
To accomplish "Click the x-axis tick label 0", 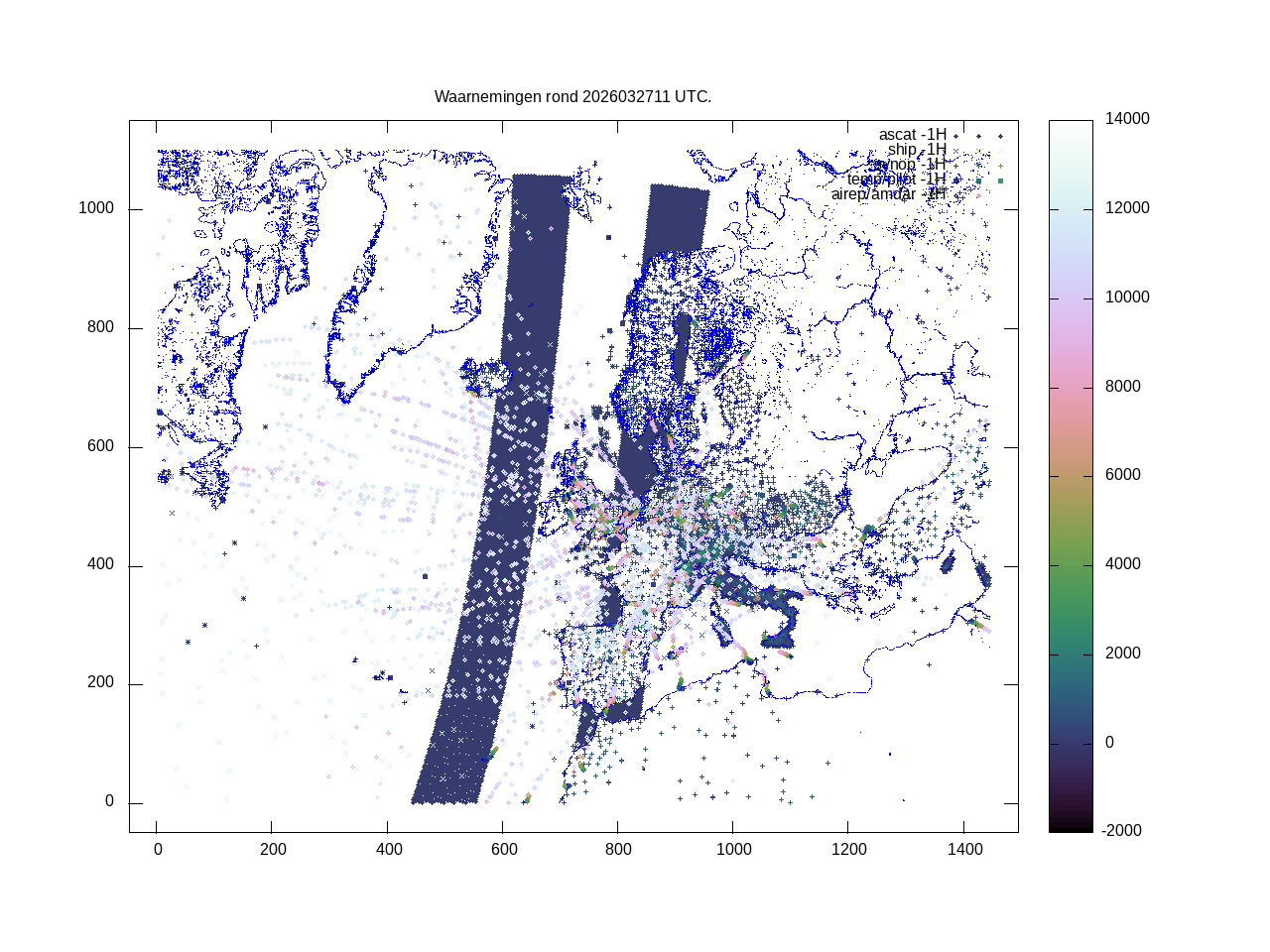I will pyautogui.click(x=157, y=850).
